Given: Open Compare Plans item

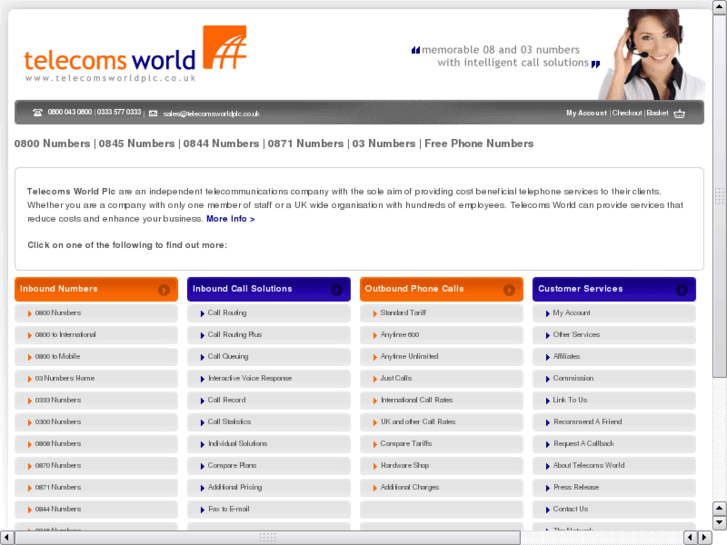Looking at the screenshot, I should click(x=269, y=466).
